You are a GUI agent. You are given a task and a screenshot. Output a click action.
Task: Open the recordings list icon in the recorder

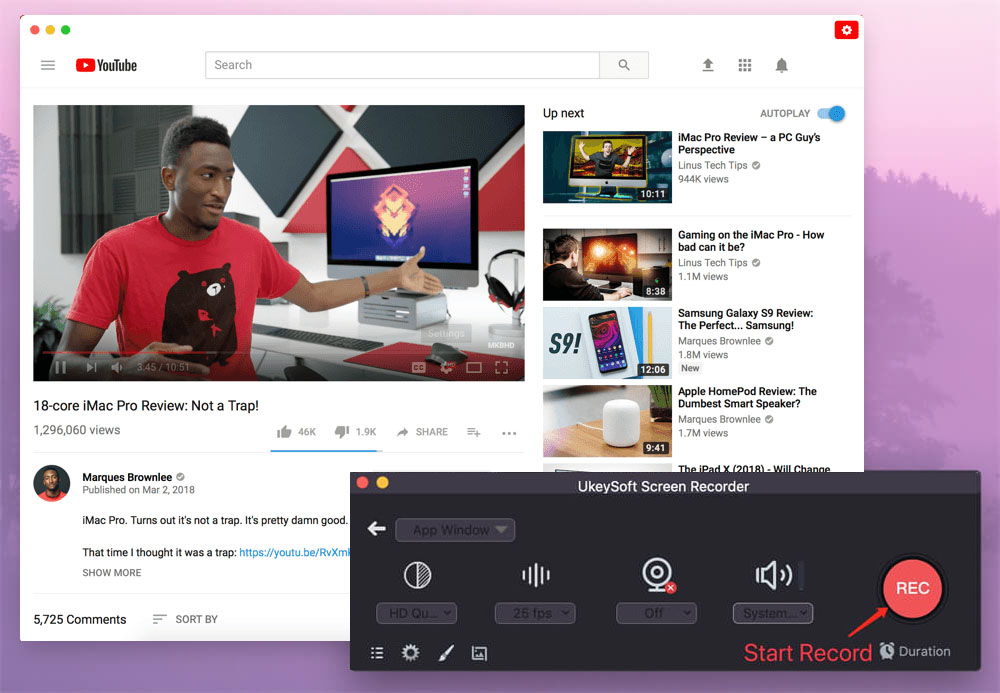378,653
